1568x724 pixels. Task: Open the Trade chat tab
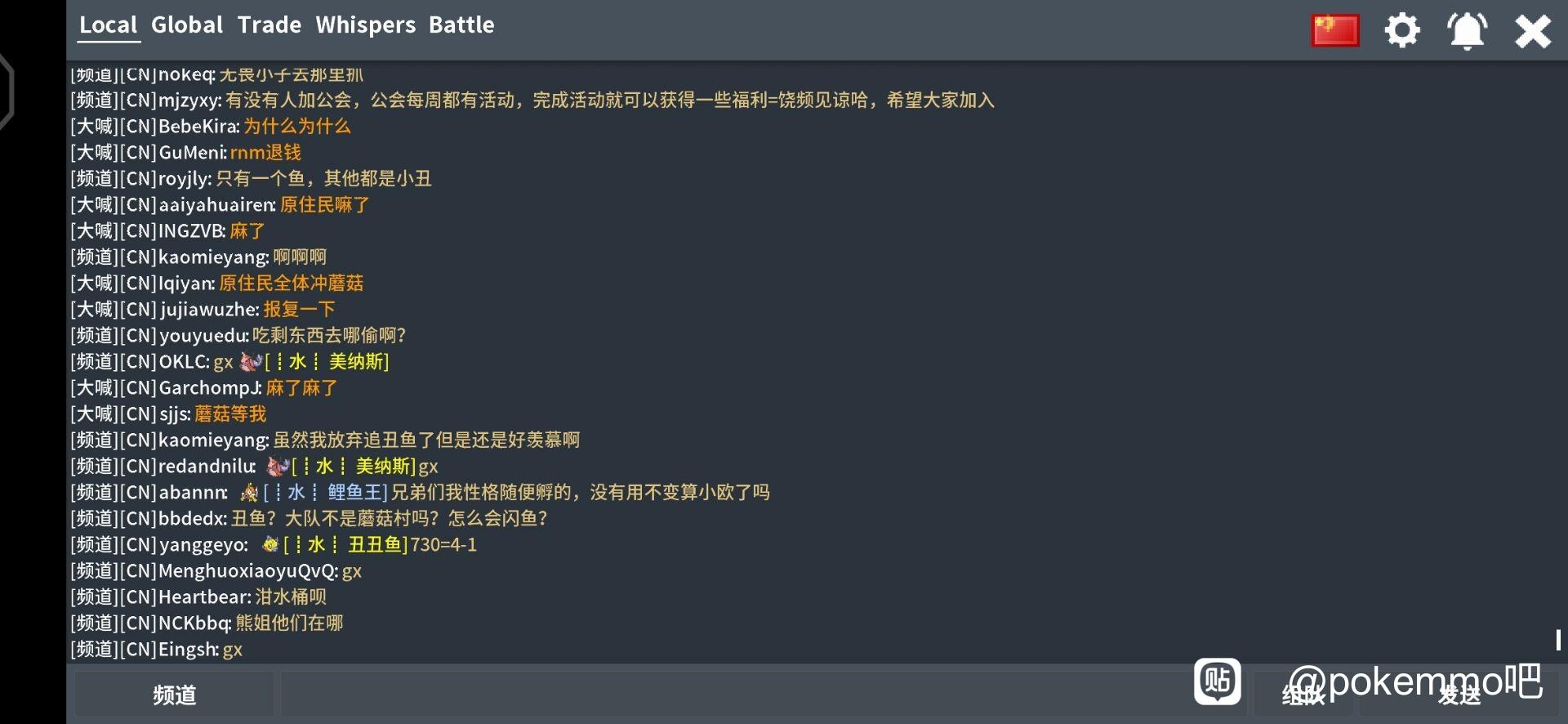click(x=269, y=25)
